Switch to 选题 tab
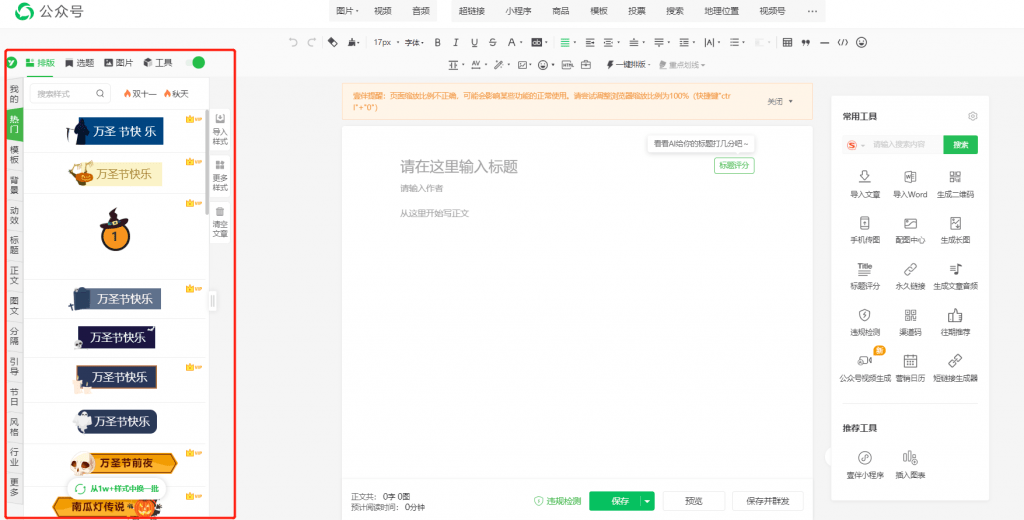 [80, 63]
